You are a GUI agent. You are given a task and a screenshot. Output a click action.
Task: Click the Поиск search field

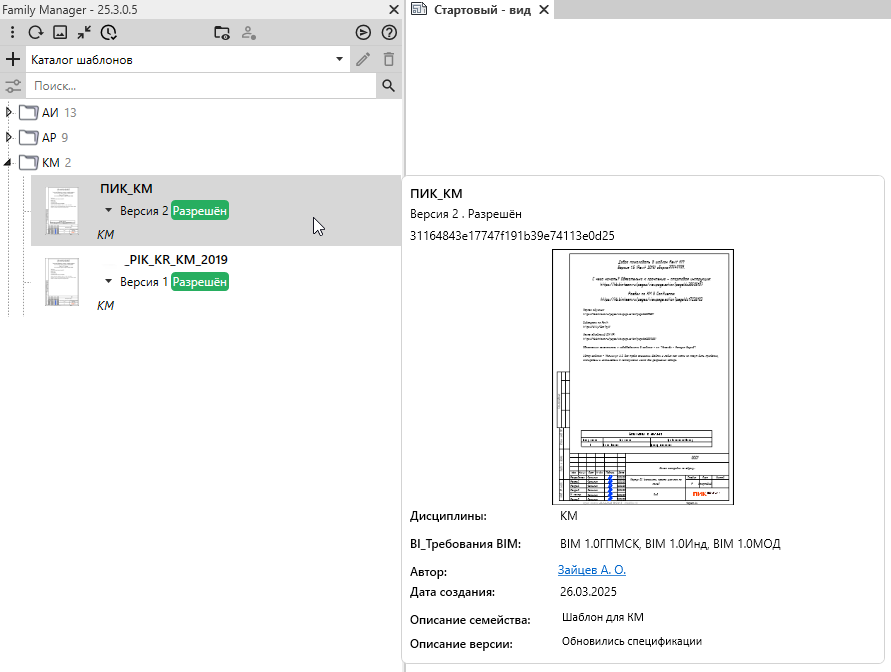[x=201, y=86]
